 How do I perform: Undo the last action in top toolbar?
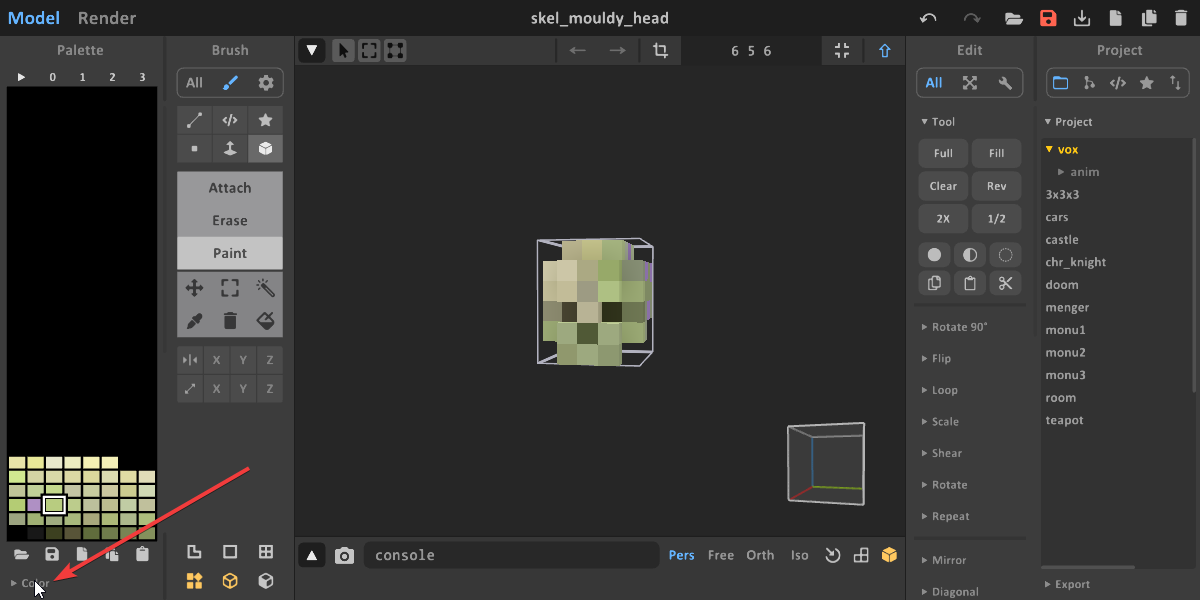pos(928,18)
